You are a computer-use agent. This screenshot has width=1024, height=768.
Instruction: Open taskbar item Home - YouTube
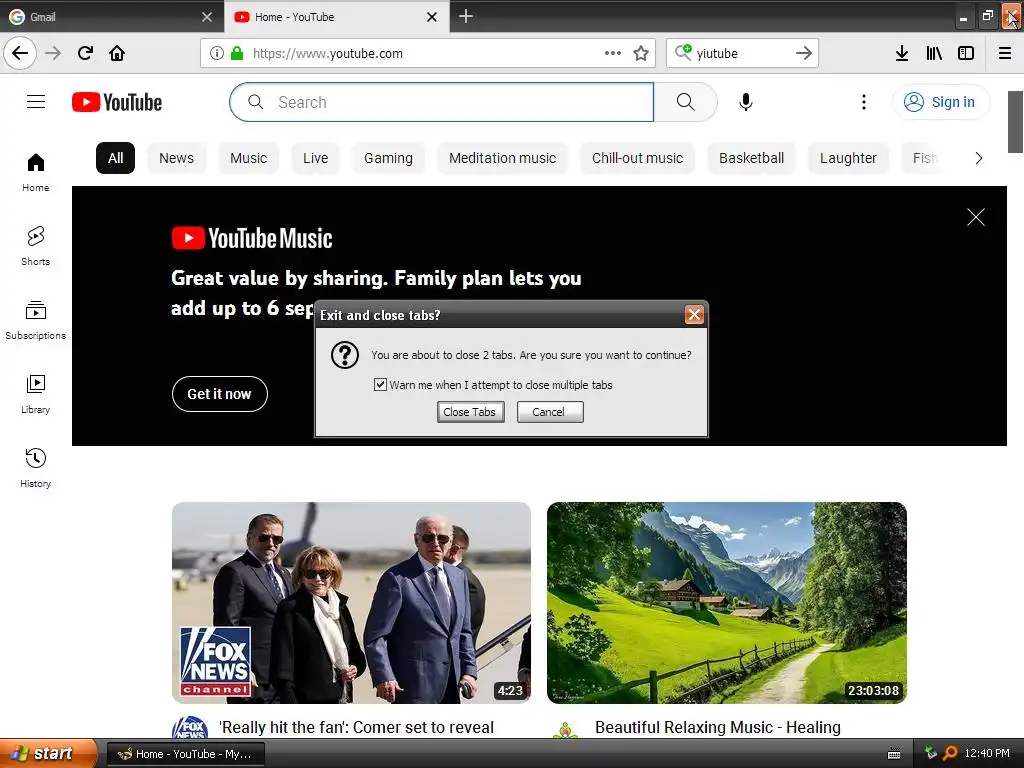click(185, 754)
